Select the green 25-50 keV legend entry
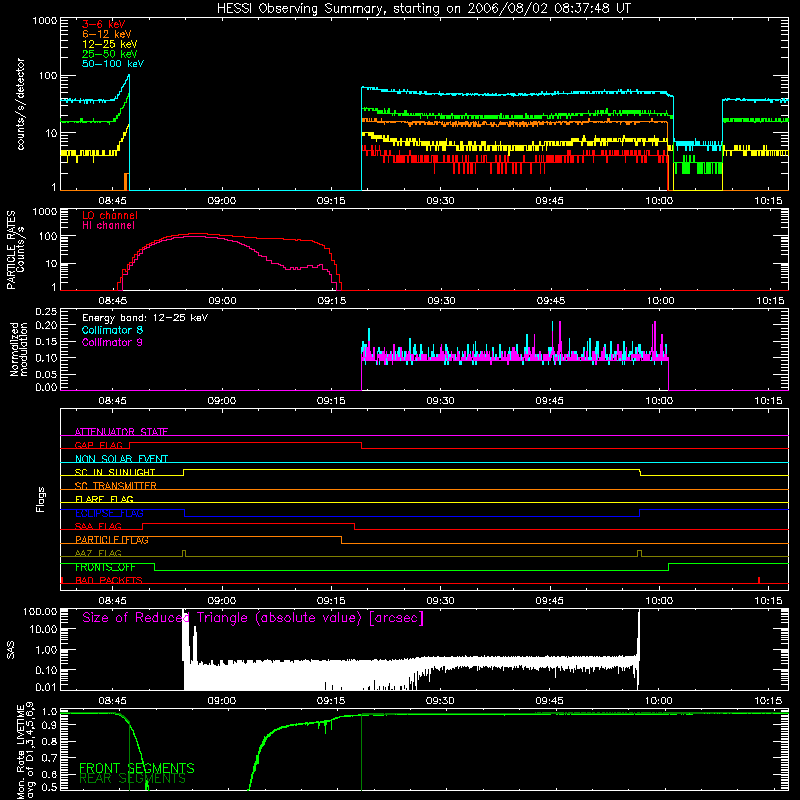800x800 pixels. pos(110,54)
